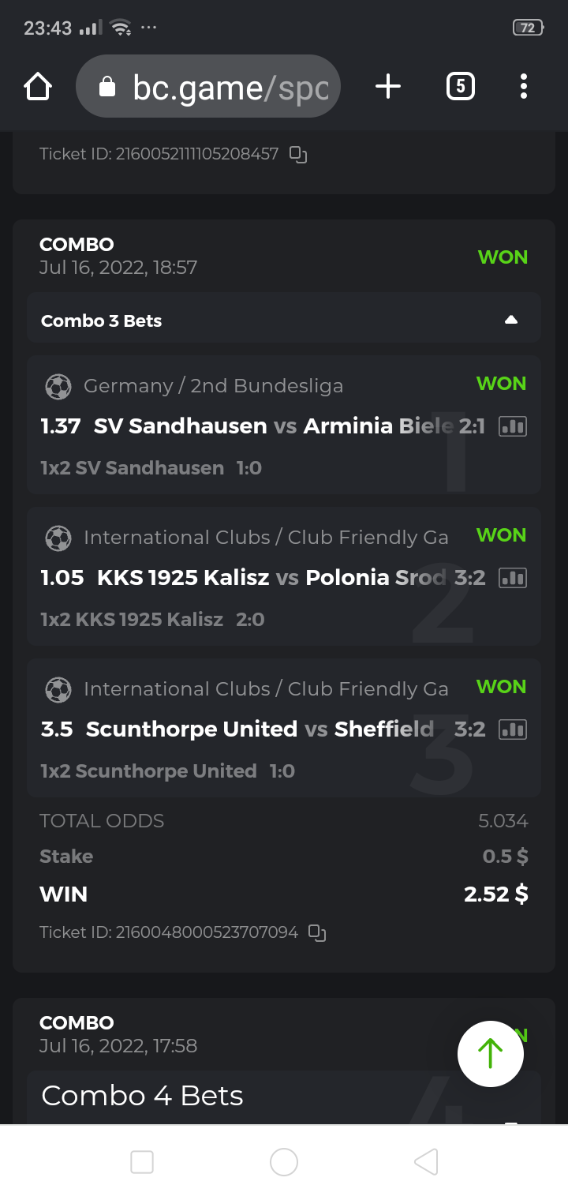Tap Android home circle button
The image size is (568, 1200).
coord(284,1161)
